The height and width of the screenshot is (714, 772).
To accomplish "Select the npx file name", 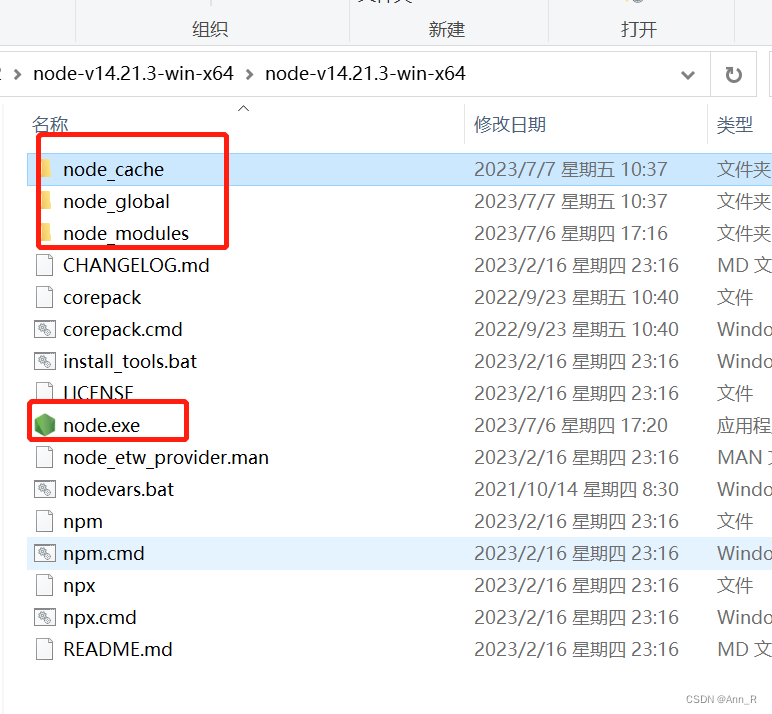I will point(79,585).
